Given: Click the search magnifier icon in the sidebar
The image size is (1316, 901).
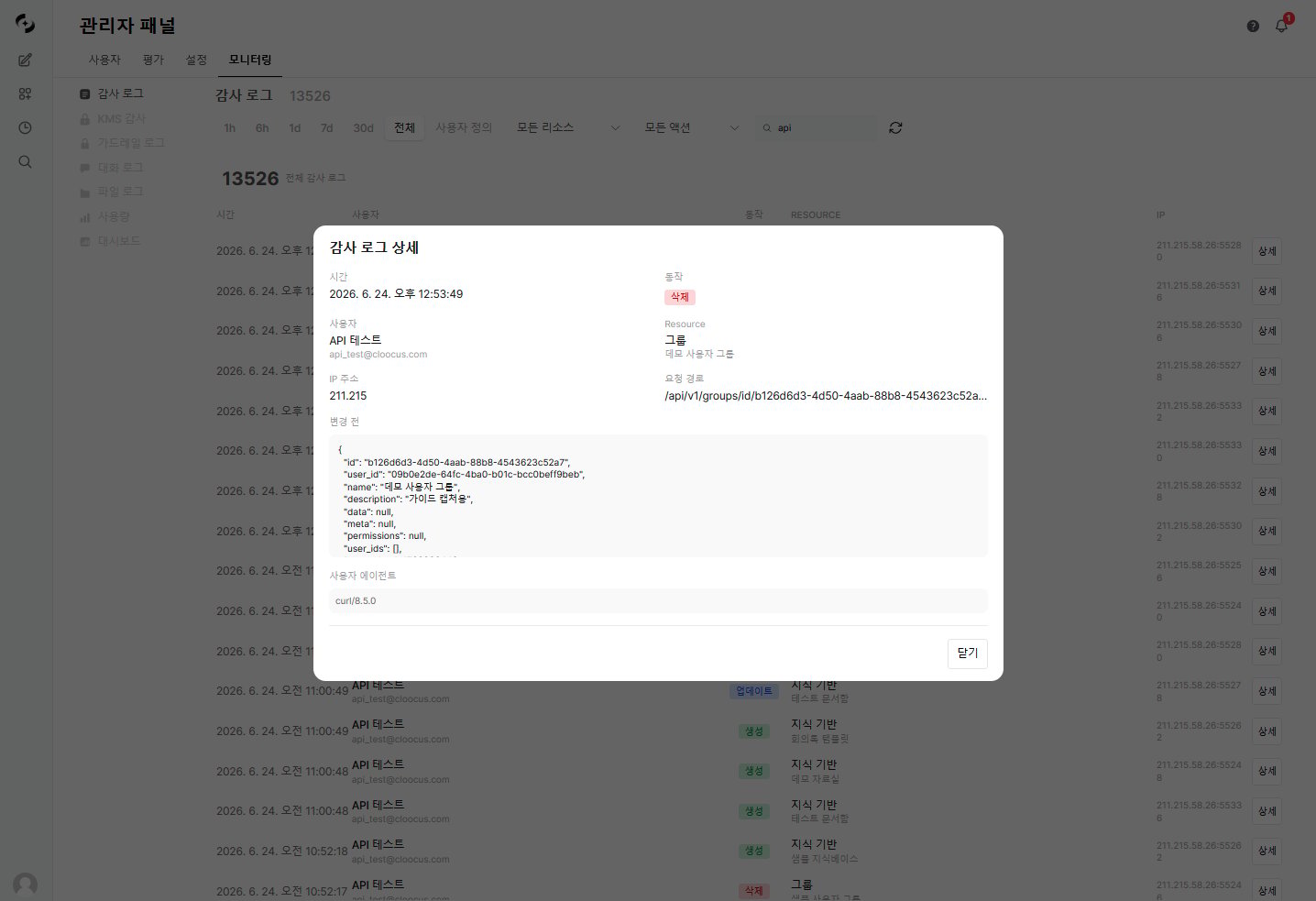Looking at the screenshot, I should pyautogui.click(x=26, y=162).
